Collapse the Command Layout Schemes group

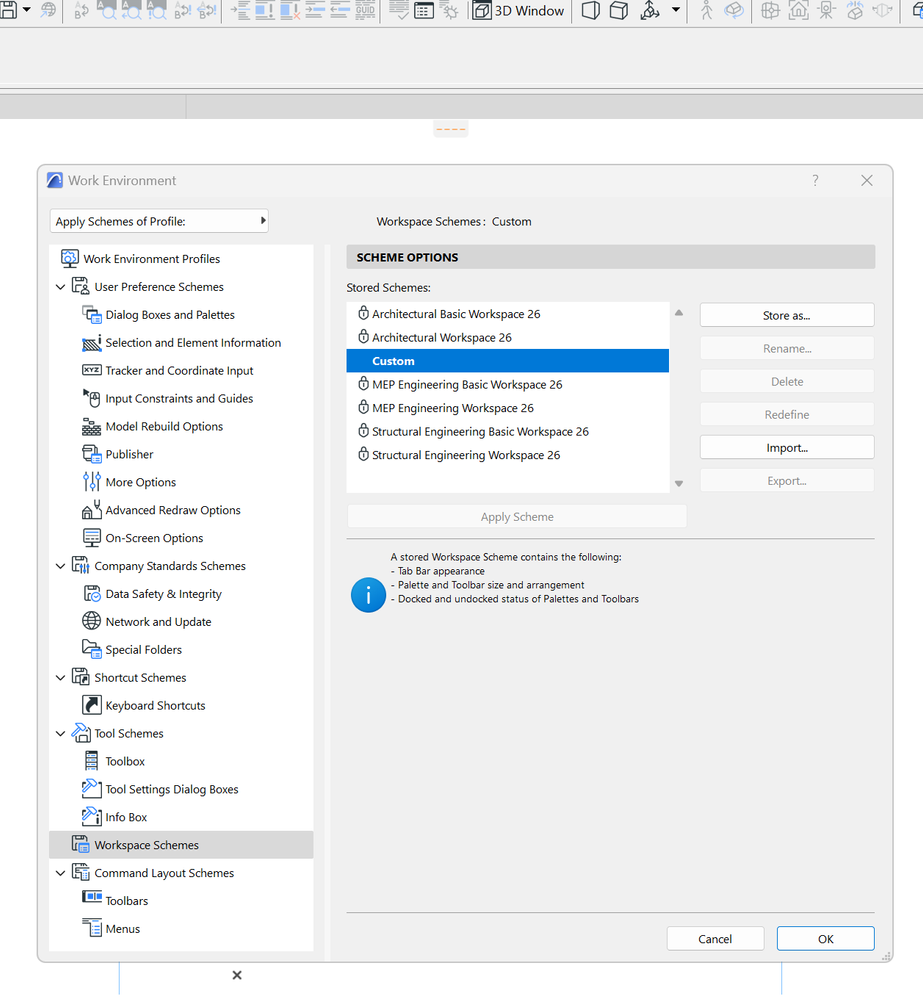point(61,873)
